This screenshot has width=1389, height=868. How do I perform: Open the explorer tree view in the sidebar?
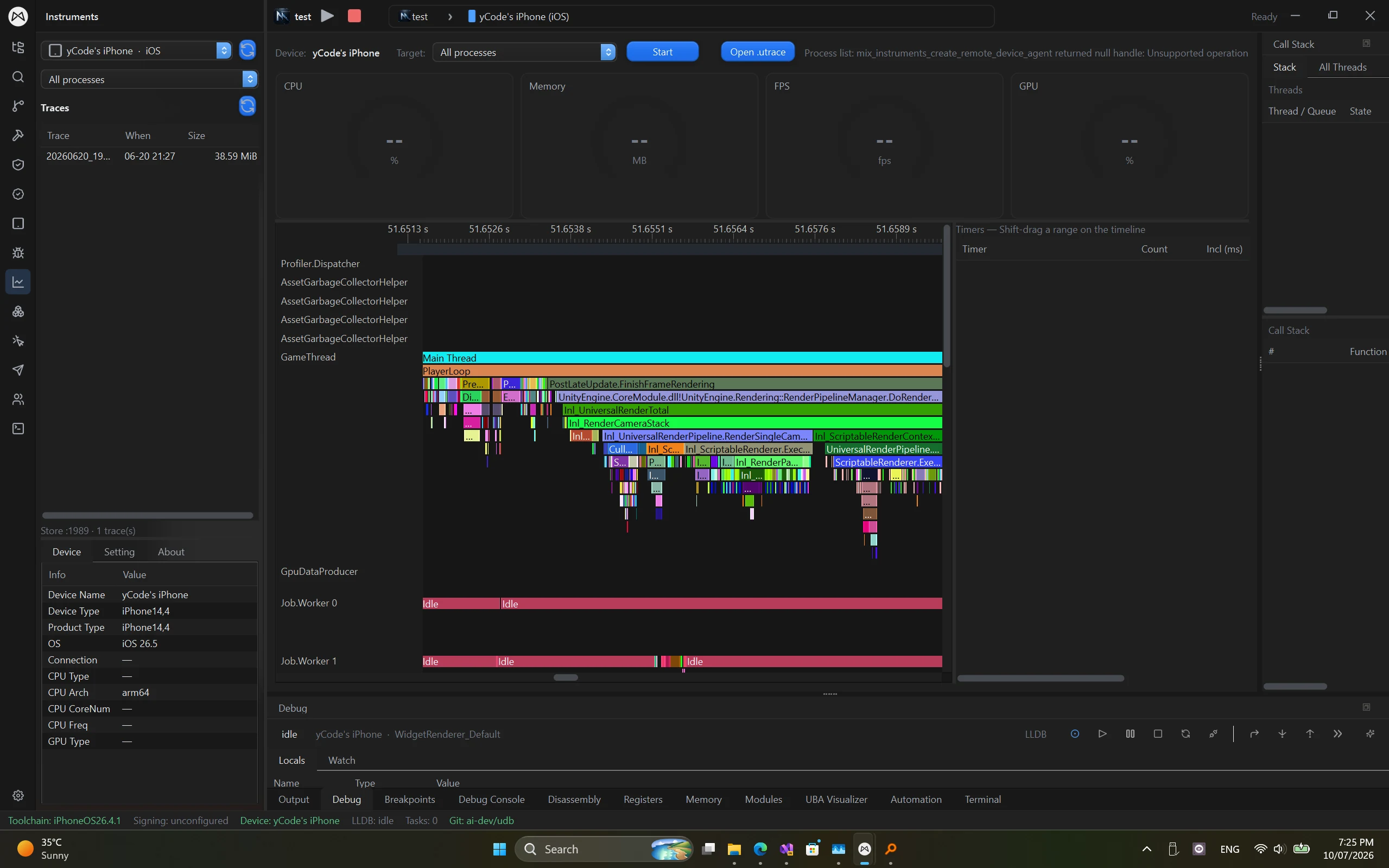pos(18,47)
